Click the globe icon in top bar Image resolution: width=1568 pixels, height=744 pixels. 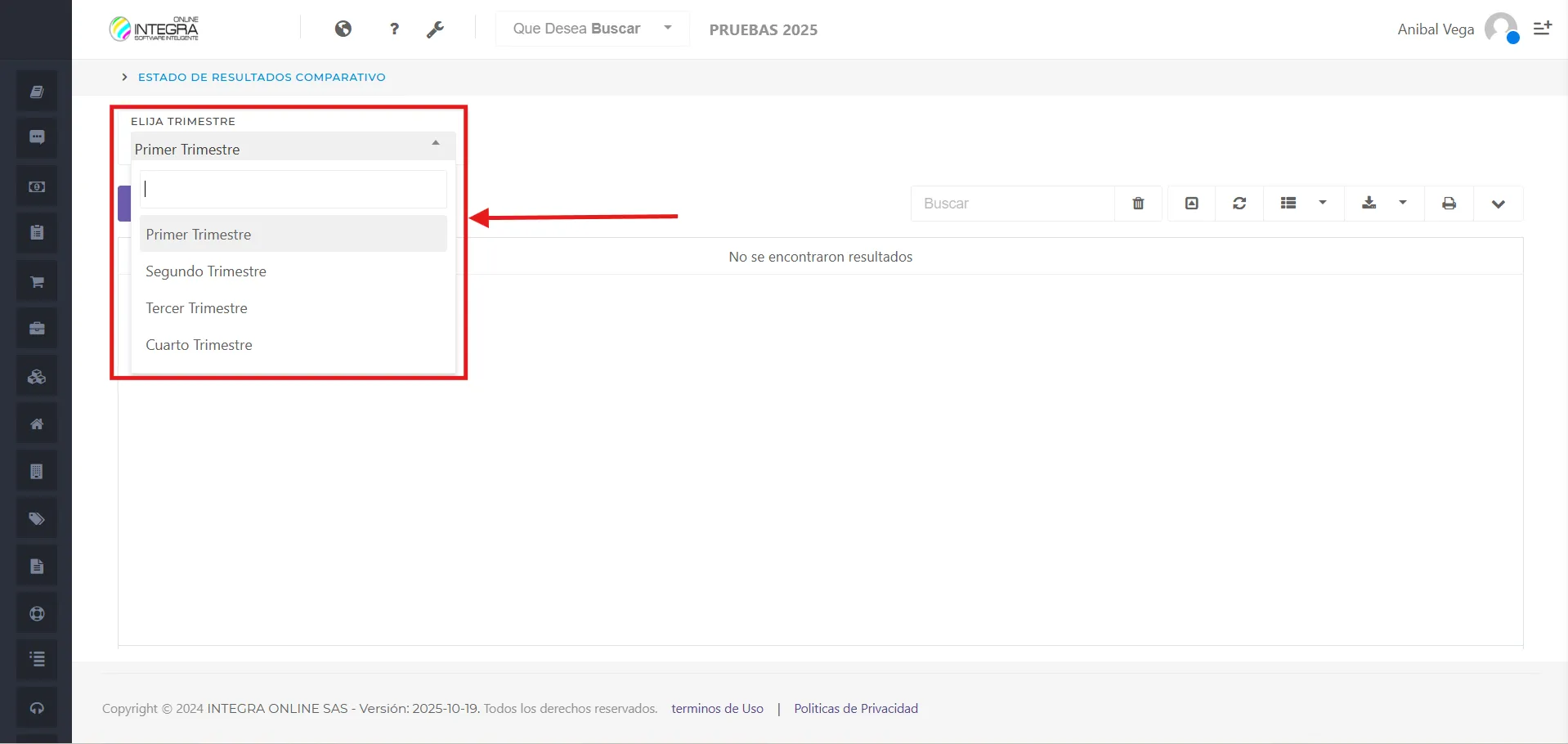343,29
